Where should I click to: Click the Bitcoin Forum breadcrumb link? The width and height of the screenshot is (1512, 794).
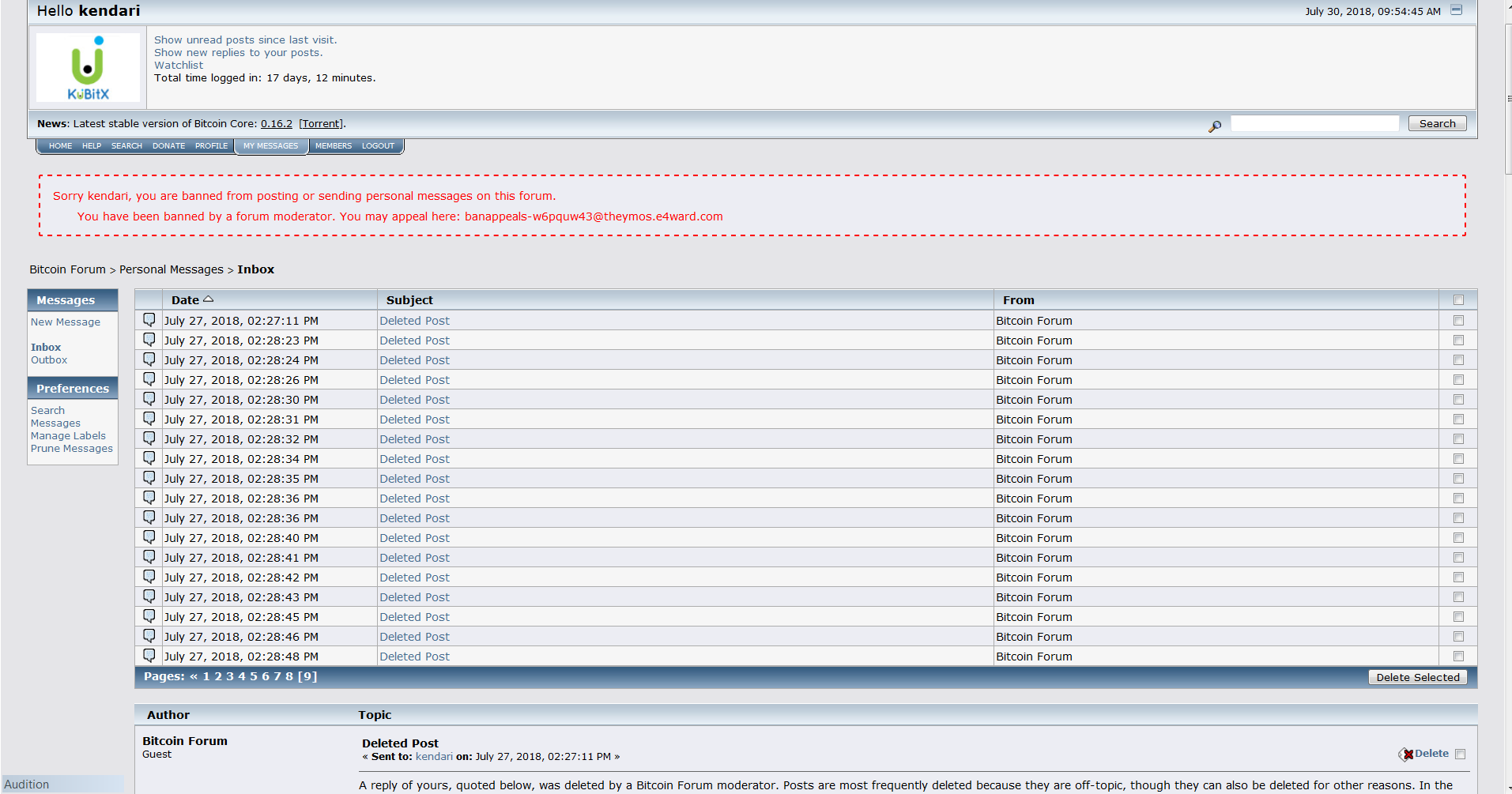point(67,269)
